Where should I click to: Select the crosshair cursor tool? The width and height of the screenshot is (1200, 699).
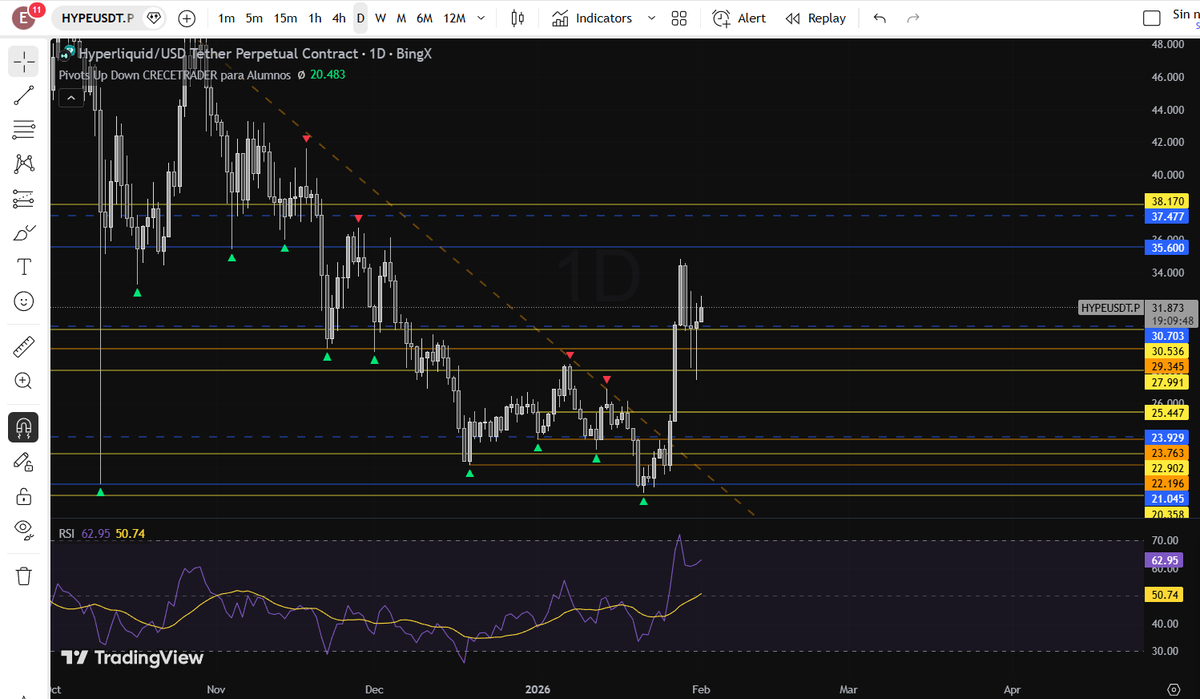pos(24,61)
